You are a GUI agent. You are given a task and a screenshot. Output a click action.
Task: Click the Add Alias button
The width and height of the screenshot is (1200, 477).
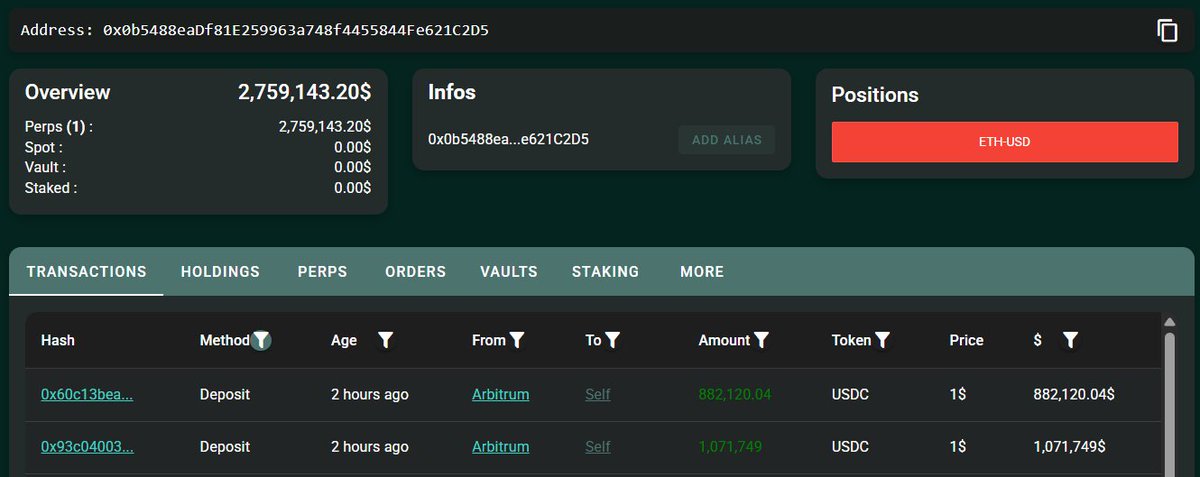point(727,140)
